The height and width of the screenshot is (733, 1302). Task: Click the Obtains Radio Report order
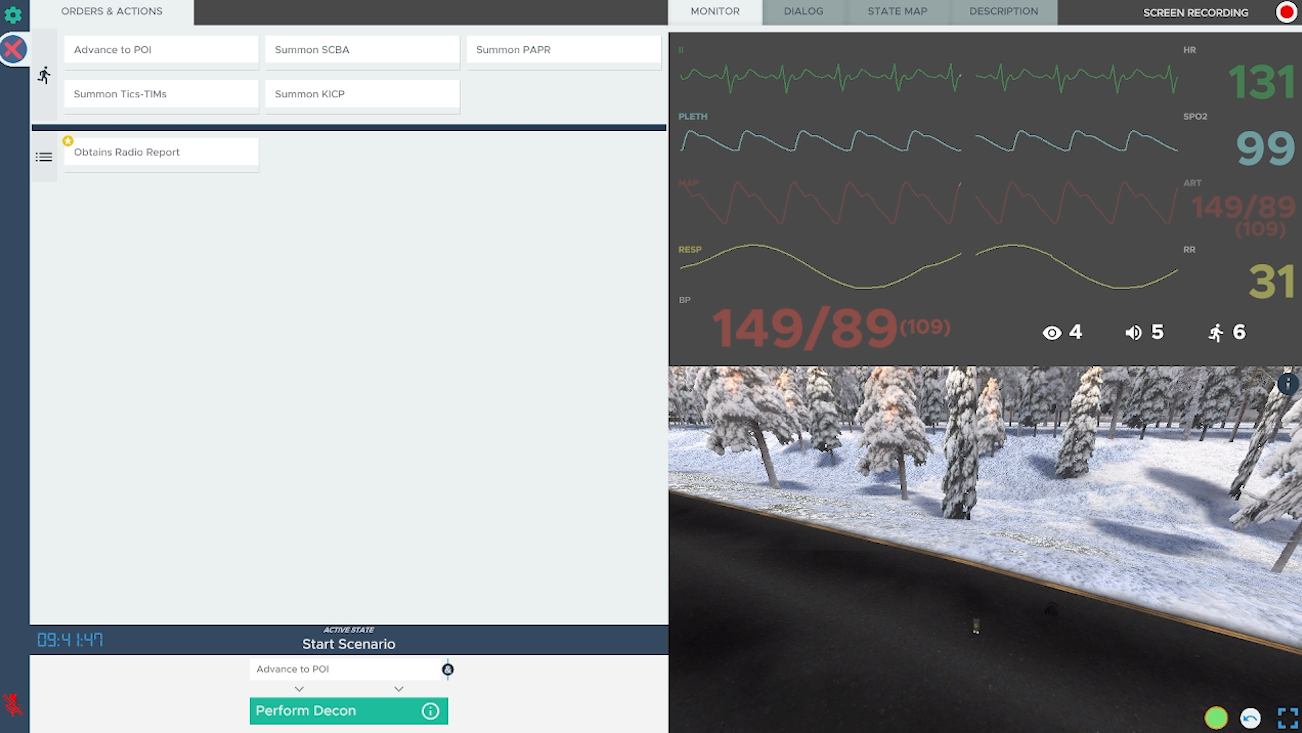pos(161,153)
